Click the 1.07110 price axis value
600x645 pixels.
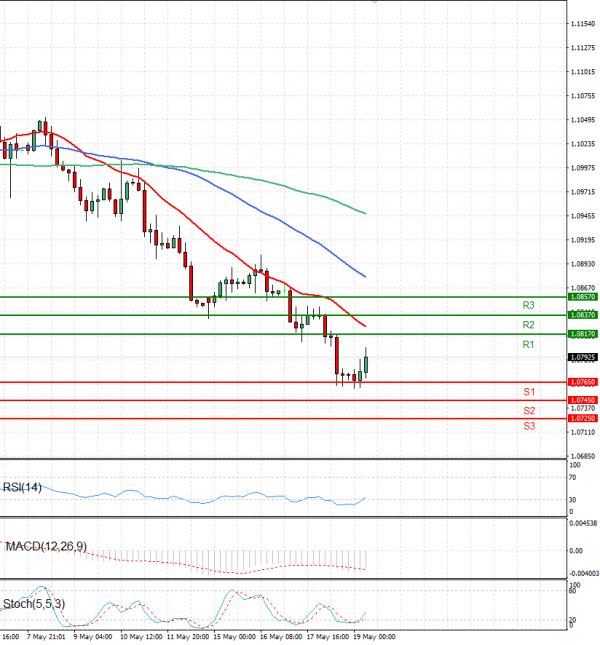point(583,432)
